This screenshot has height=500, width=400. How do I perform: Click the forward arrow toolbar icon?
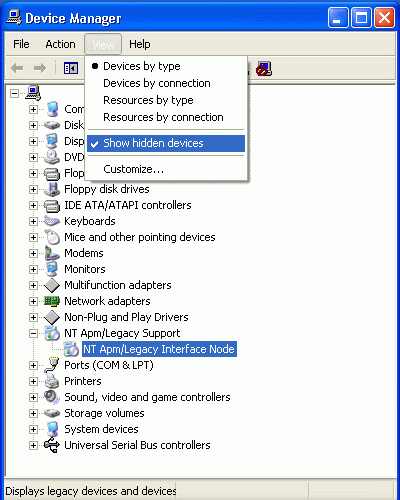coord(40,69)
